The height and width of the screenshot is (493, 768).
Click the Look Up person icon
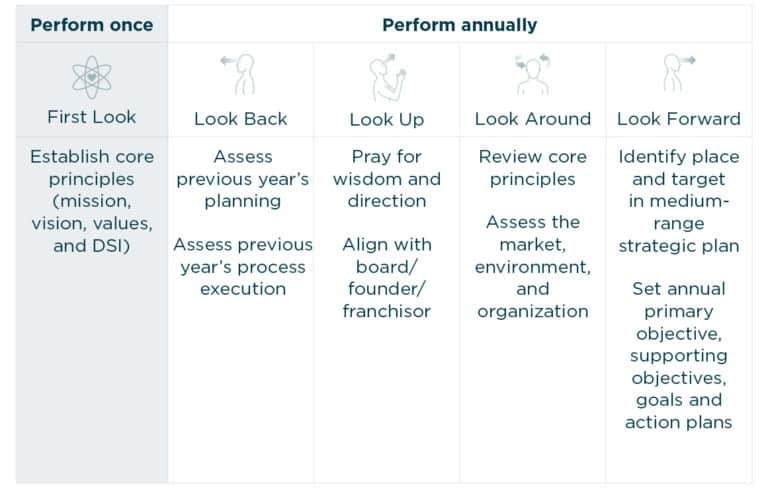click(x=385, y=77)
